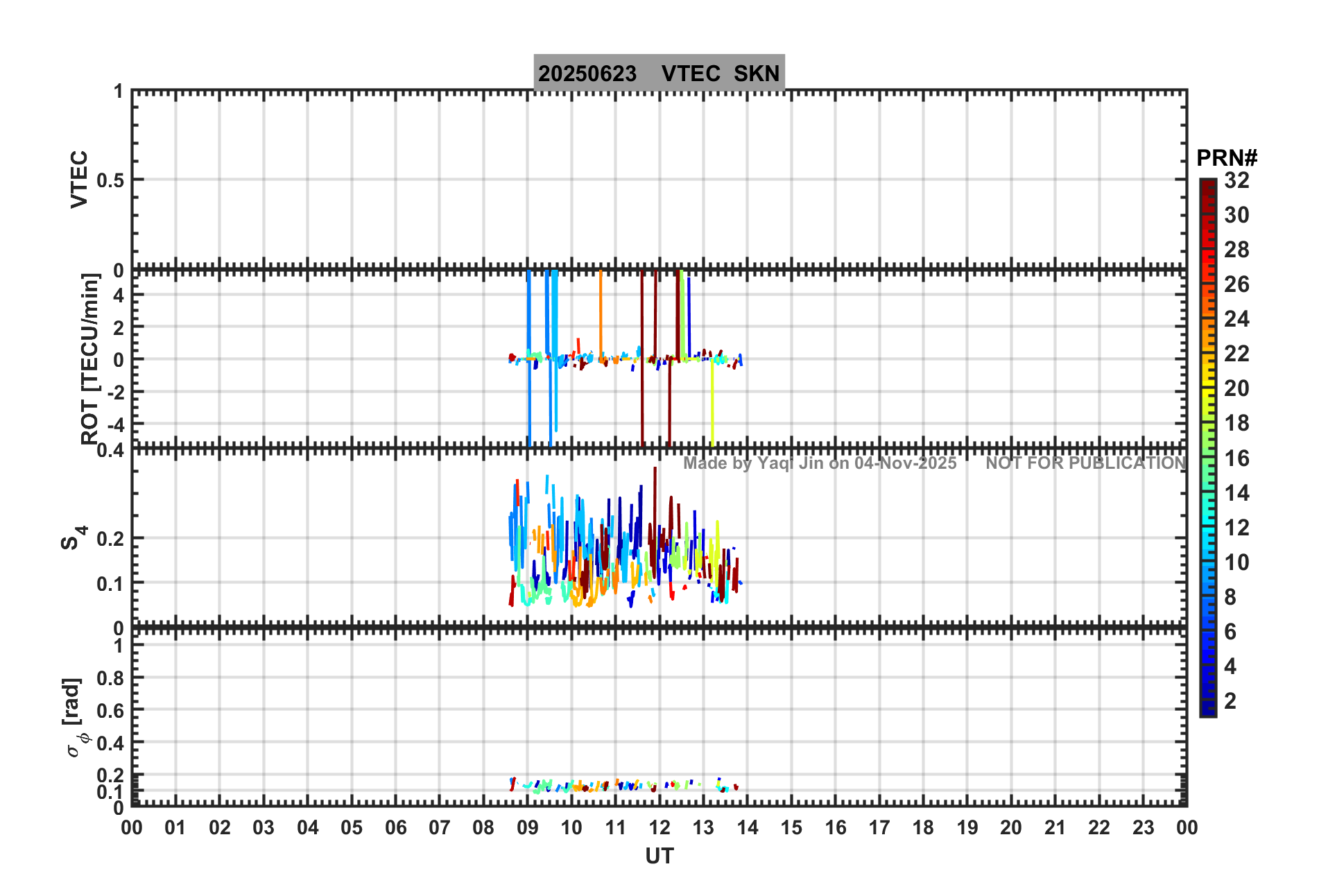The height and width of the screenshot is (896, 1319).
Task: Click the "21" UT axis tick label
Action: pyautogui.click(x=1055, y=827)
